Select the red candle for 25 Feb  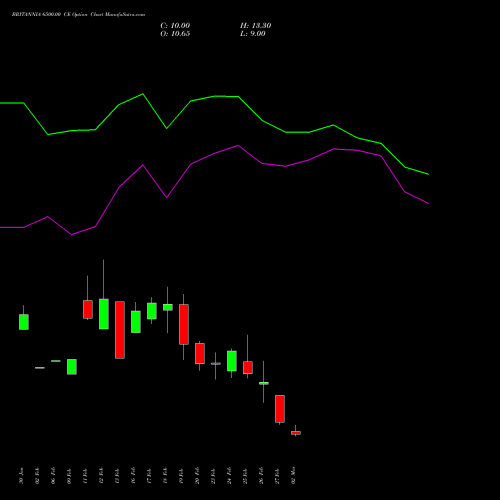click(x=248, y=367)
